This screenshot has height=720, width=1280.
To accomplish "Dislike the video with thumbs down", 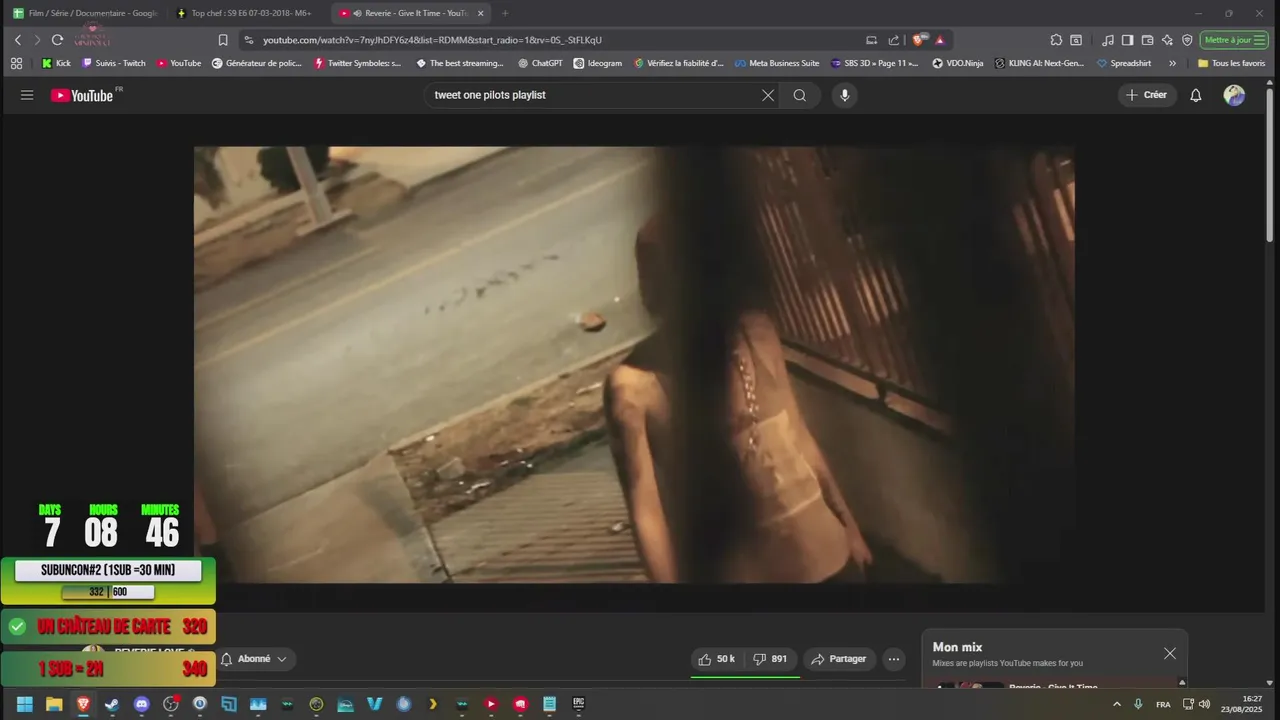I will (770, 659).
